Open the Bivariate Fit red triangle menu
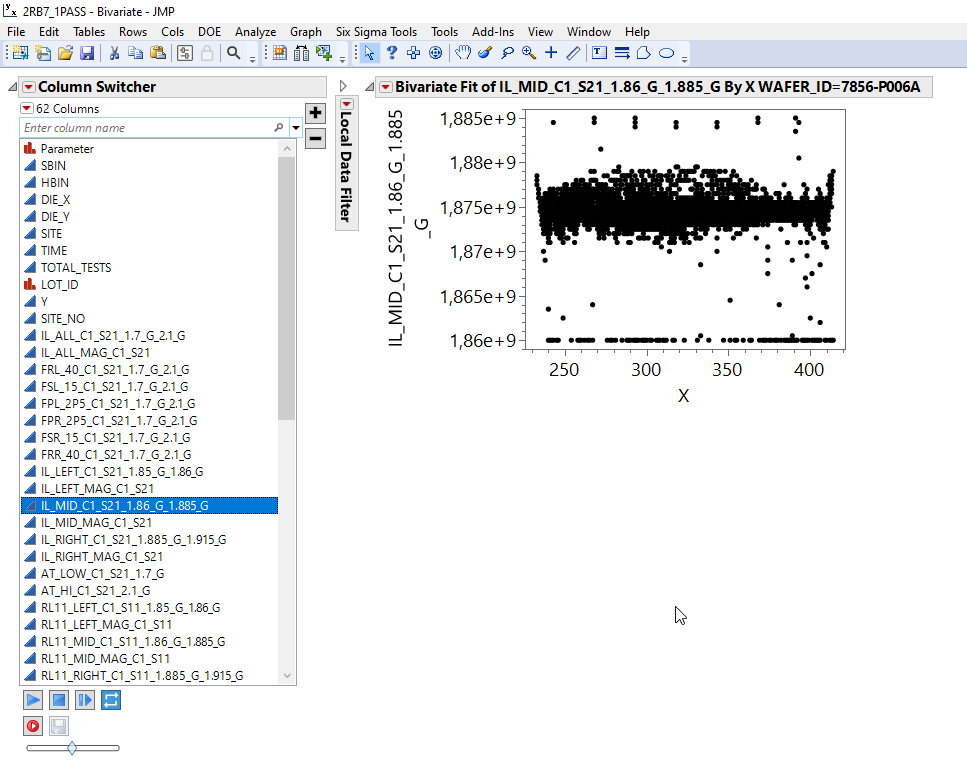This screenshot has width=967, height=775. tap(387, 87)
